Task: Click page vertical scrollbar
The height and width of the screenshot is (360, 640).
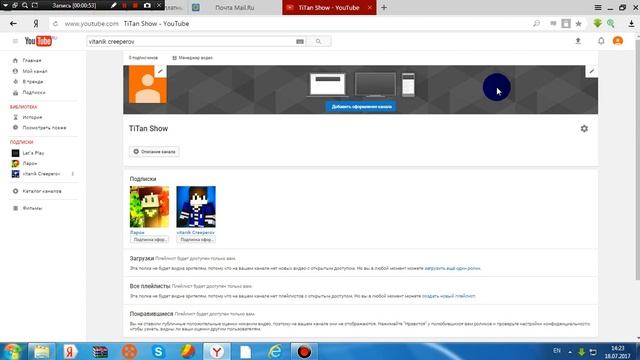Action: 638,159
